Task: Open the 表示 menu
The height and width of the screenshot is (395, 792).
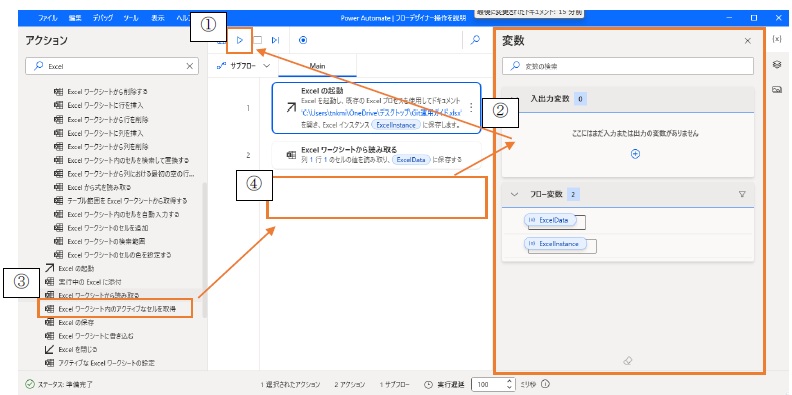Action: [x=158, y=18]
